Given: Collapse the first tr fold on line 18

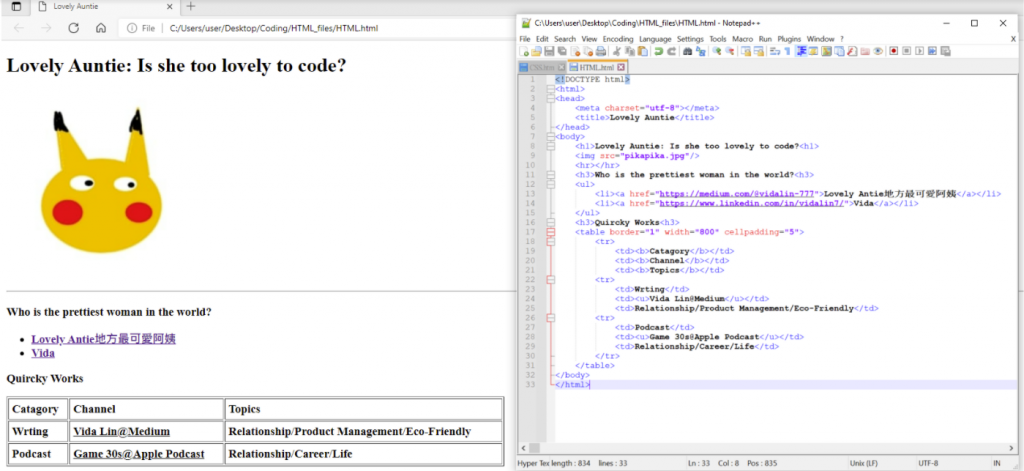Looking at the screenshot, I should 551,241.
